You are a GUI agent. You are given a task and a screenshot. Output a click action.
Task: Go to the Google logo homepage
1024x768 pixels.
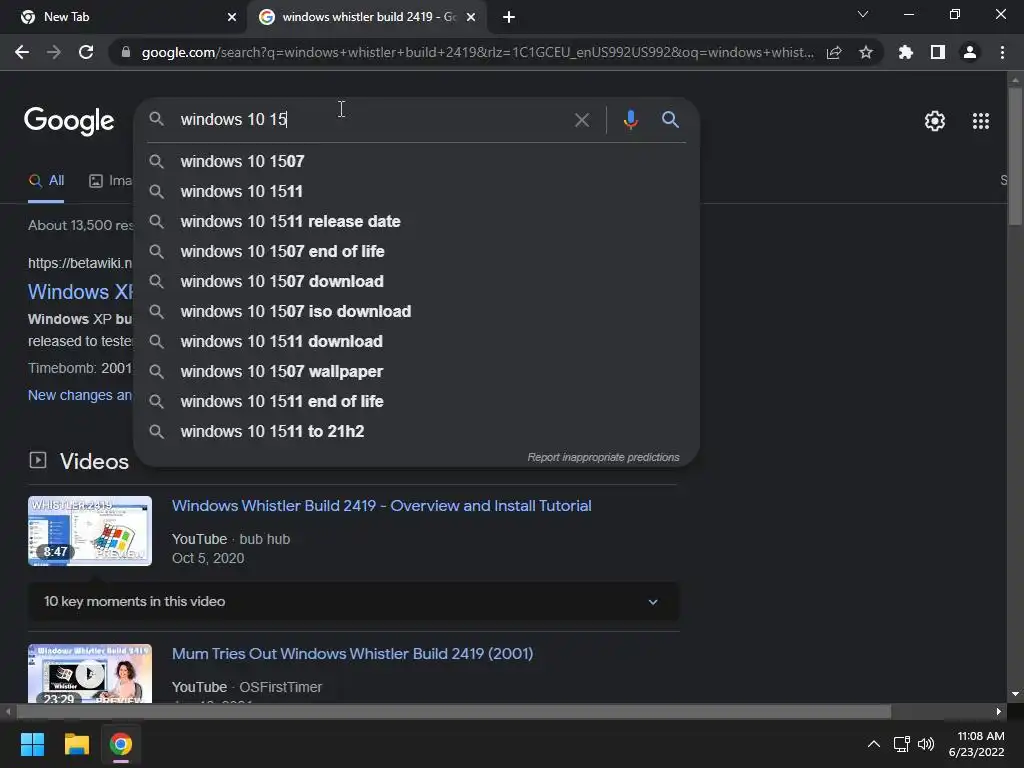69,121
